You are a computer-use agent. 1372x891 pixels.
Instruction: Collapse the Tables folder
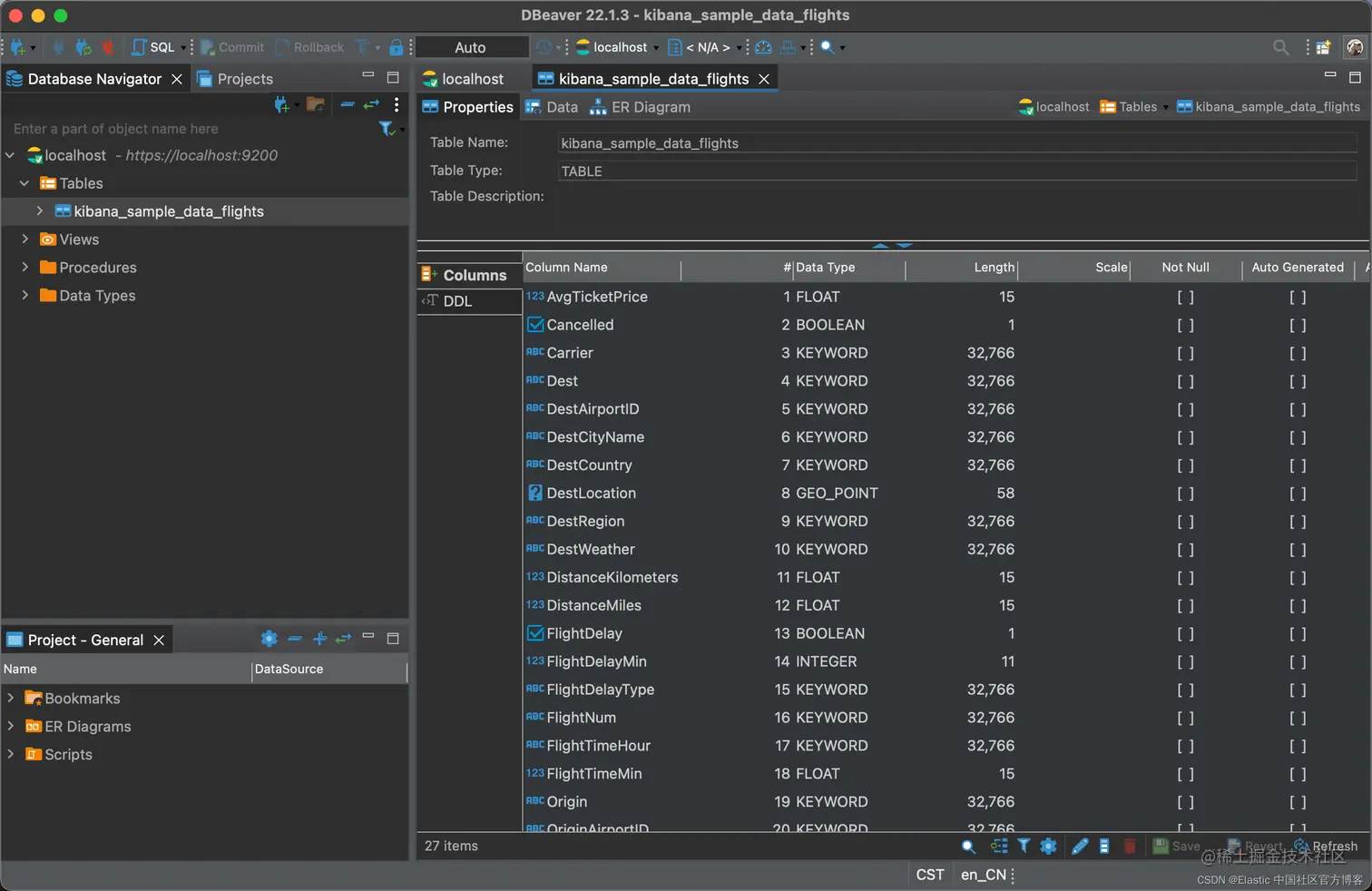tap(24, 183)
